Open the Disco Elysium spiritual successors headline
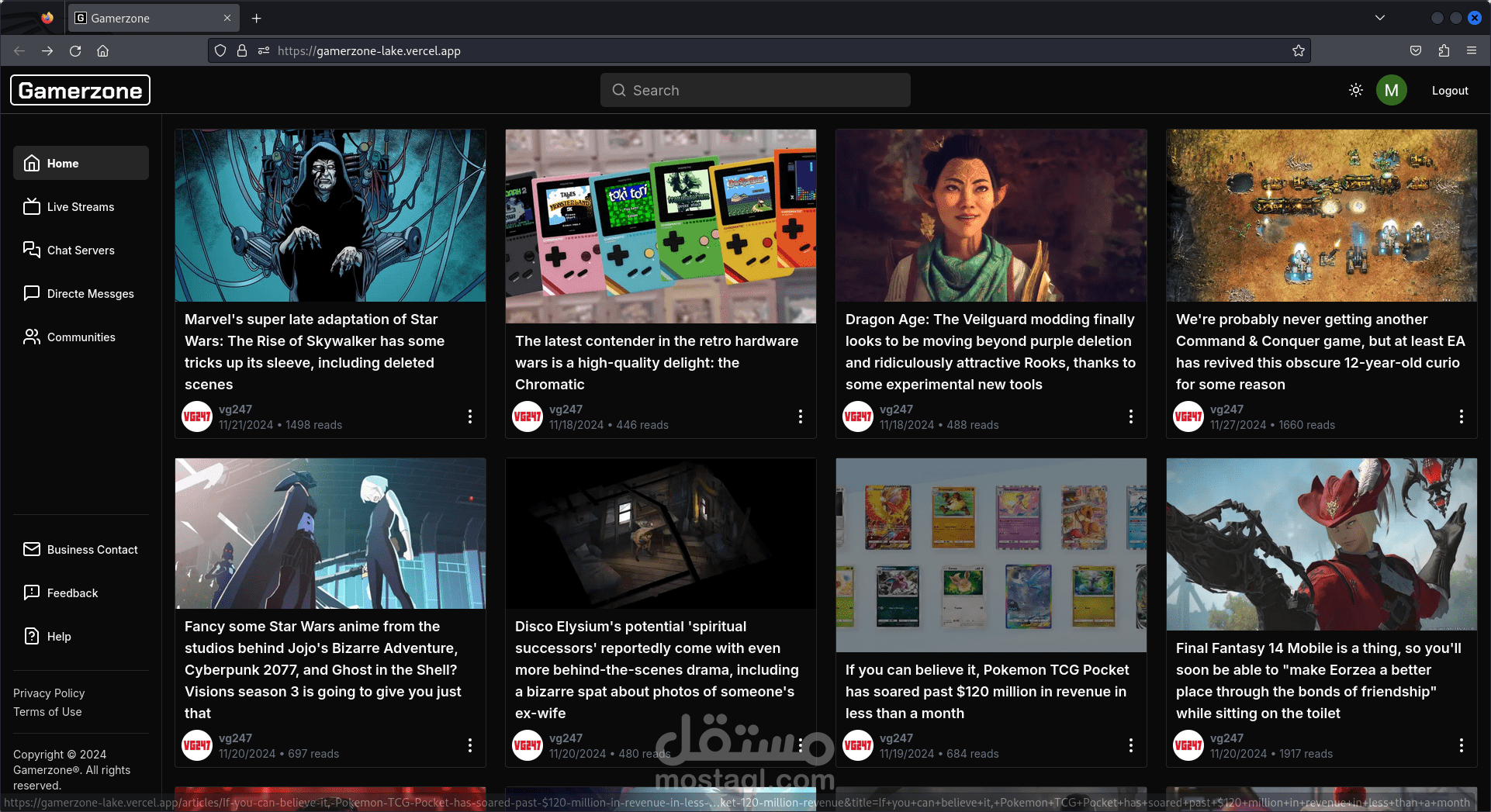This screenshot has height=812, width=1491. click(x=657, y=669)
